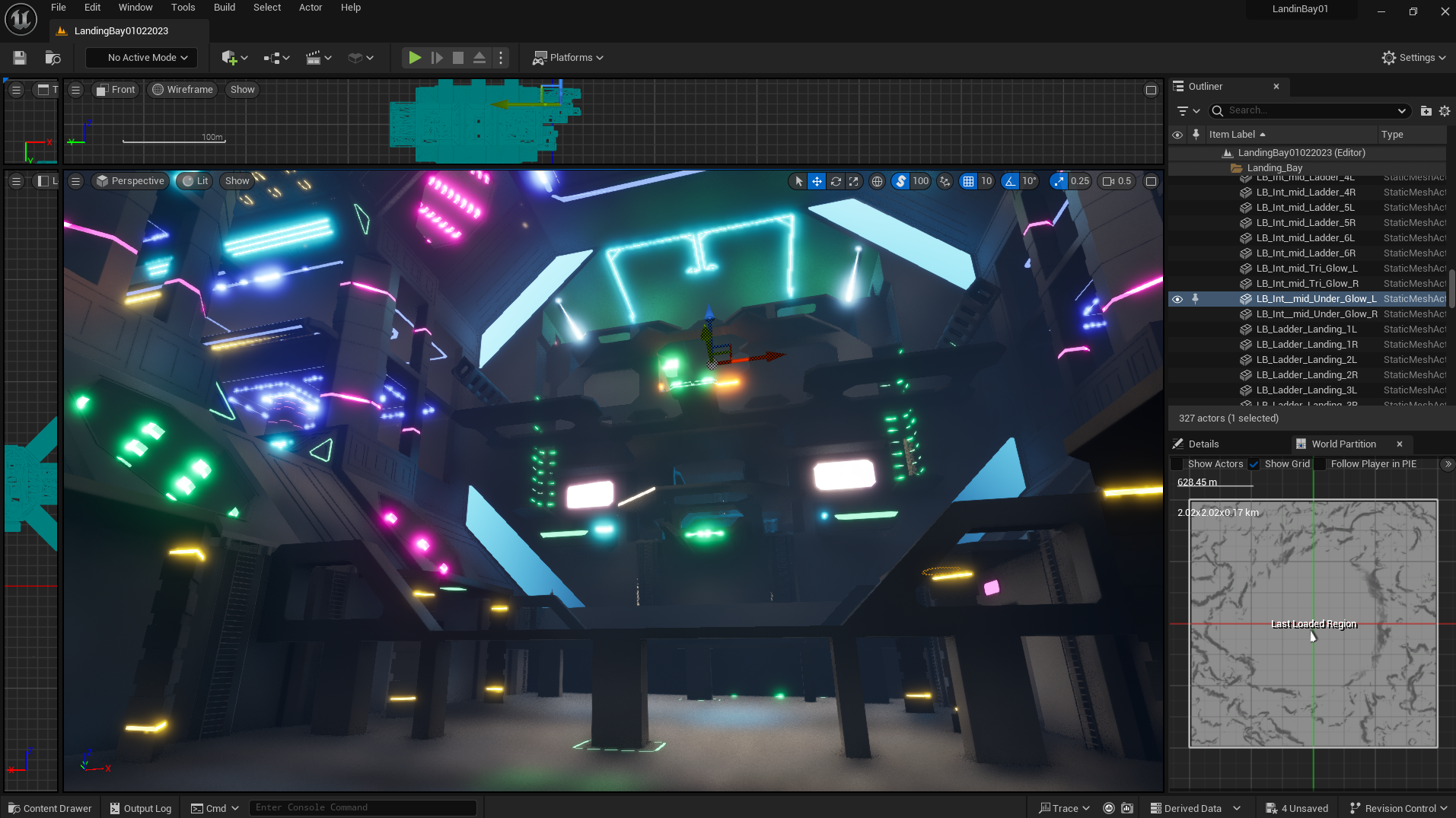1456x818 pixels.
Task: Save the current level with the floppy disk icon
Action: point(20,58)
